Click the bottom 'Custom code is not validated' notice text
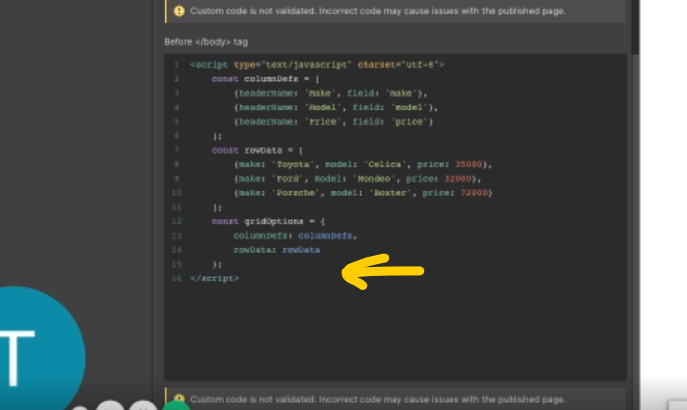Screen dimensions: 687x410 pyautogui.click(x=378, y=399)
